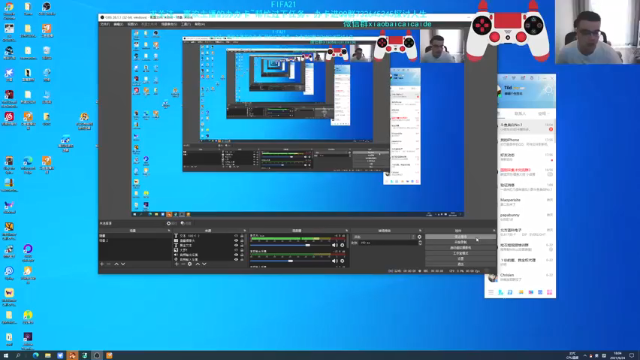Open Sources dock panel options arrow
Screen dimensions: 640x360
[244, 231]
